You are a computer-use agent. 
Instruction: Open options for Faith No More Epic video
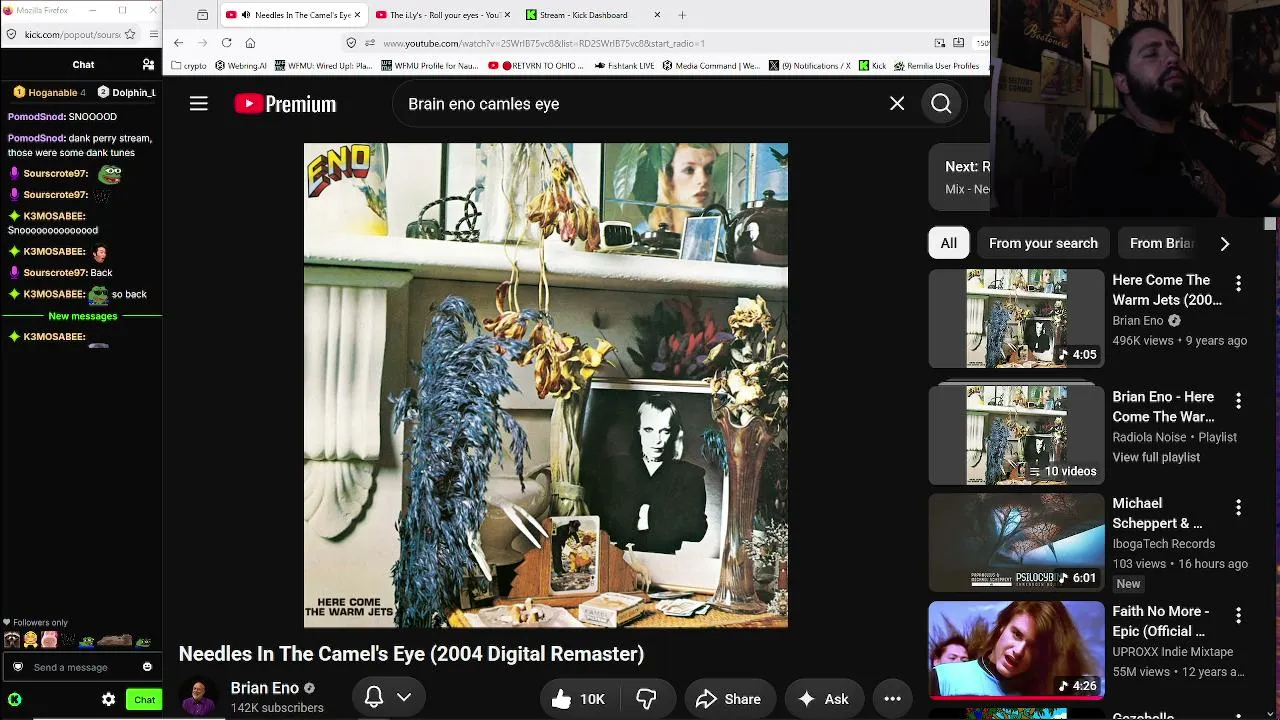coord(1238,615)
